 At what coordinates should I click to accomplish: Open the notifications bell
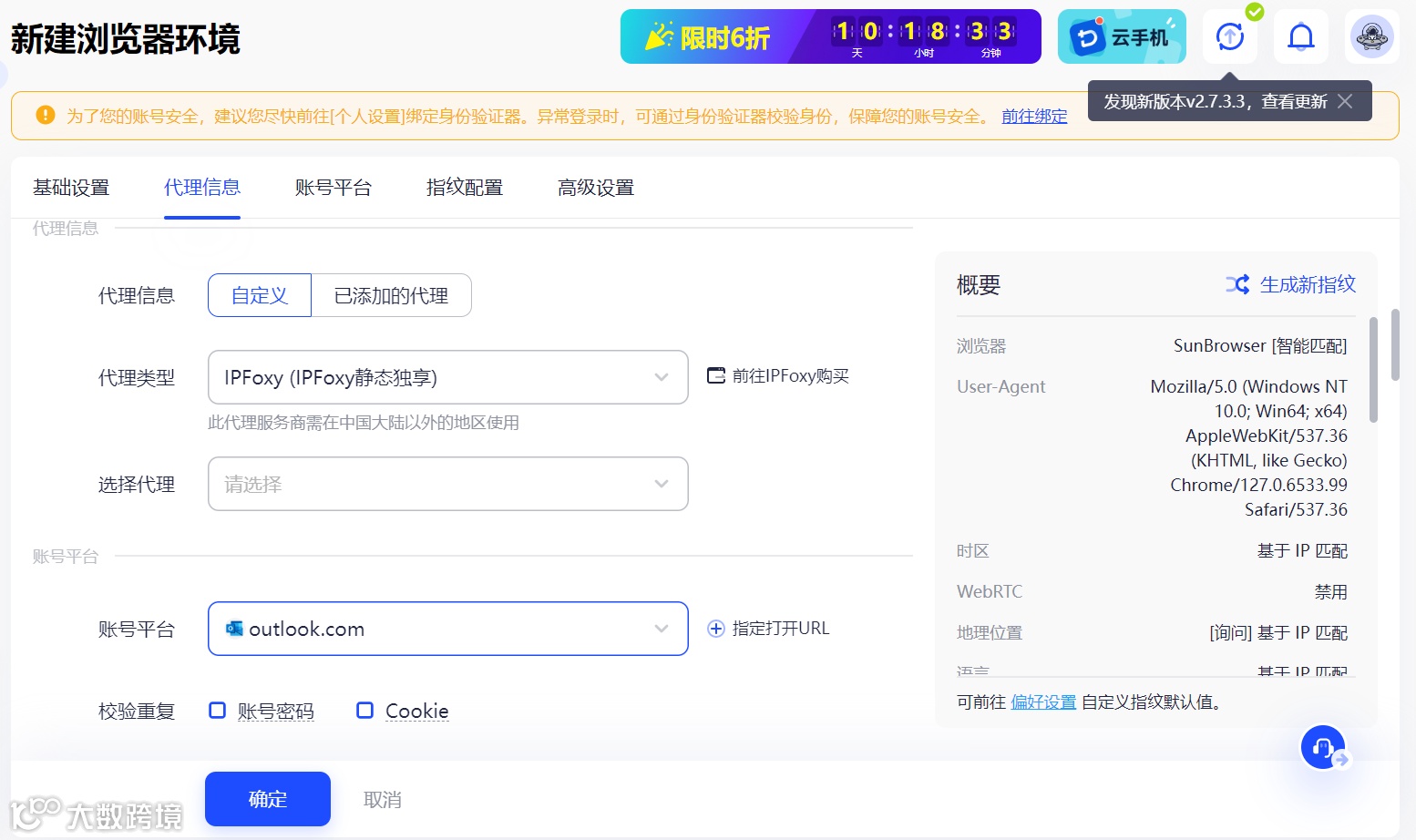(x=1301, y=36)
